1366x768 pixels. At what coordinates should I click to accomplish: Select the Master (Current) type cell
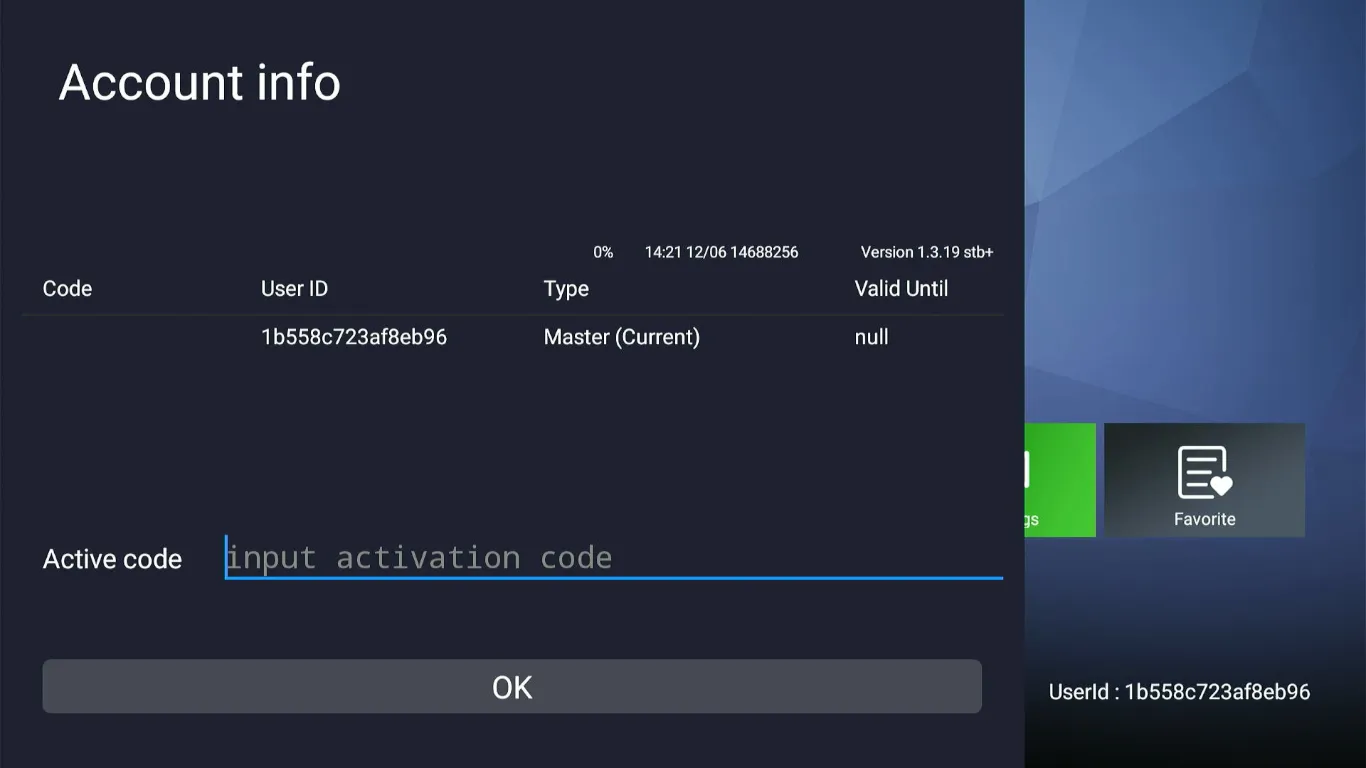point(622,337)
